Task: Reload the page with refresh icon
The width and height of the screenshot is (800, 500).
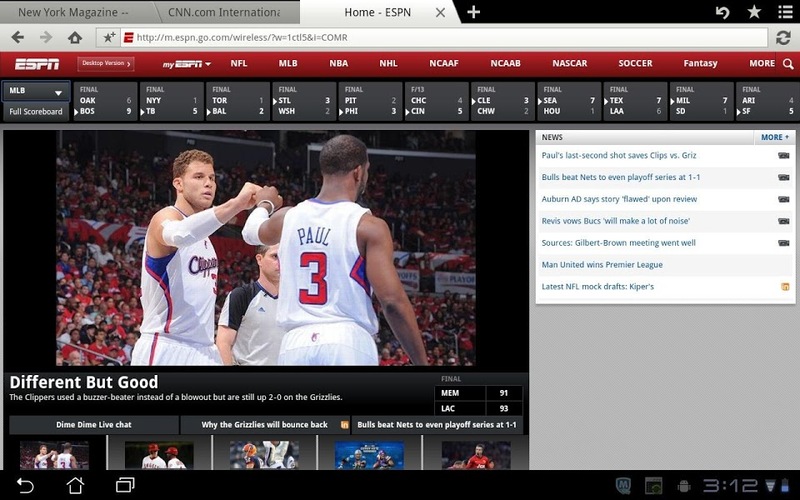Action: 783,37
